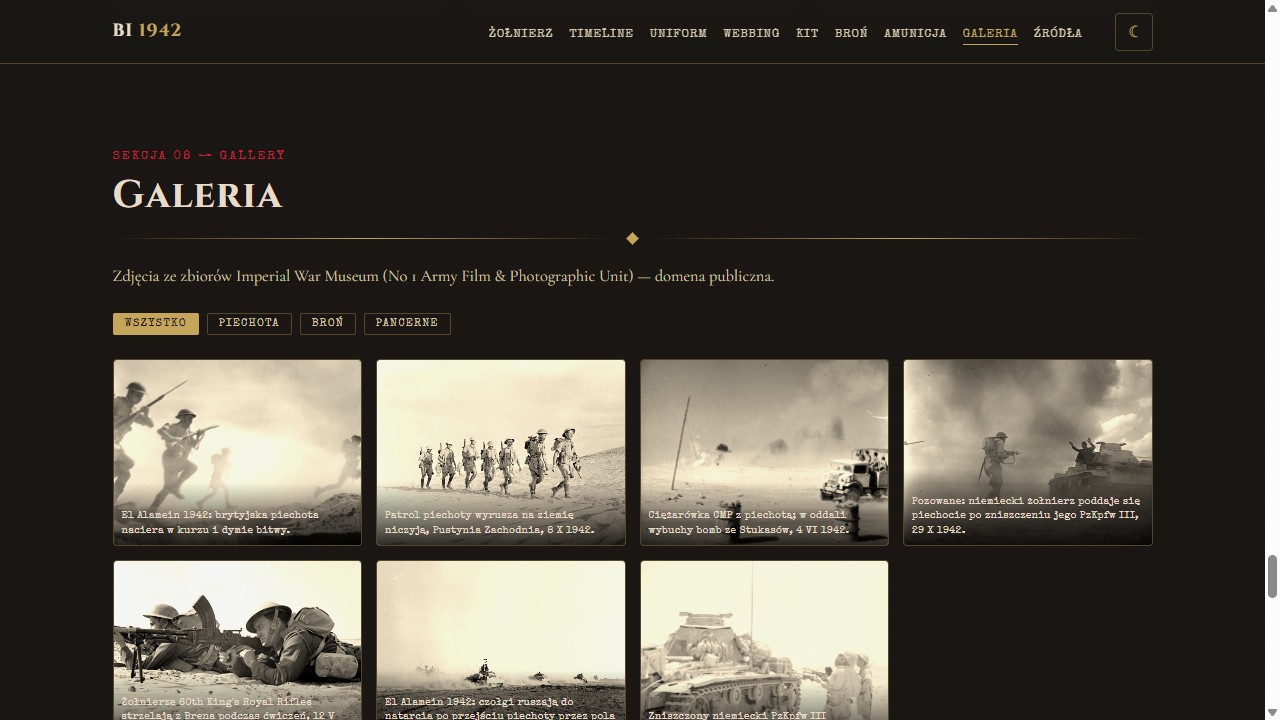Open the Źródła section
Viewport: 1280px width, 720px height.
[x=1057, y=33]
